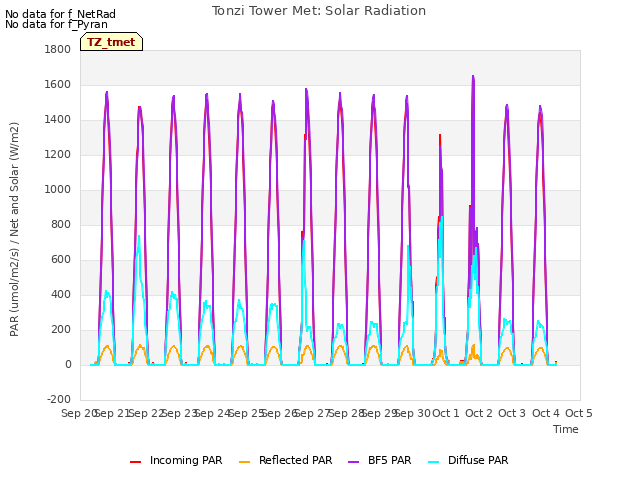The width and height of the screenshot is (640, 480).
Task: Select the Diffuse PAR legend label
Action: (478, 460)
